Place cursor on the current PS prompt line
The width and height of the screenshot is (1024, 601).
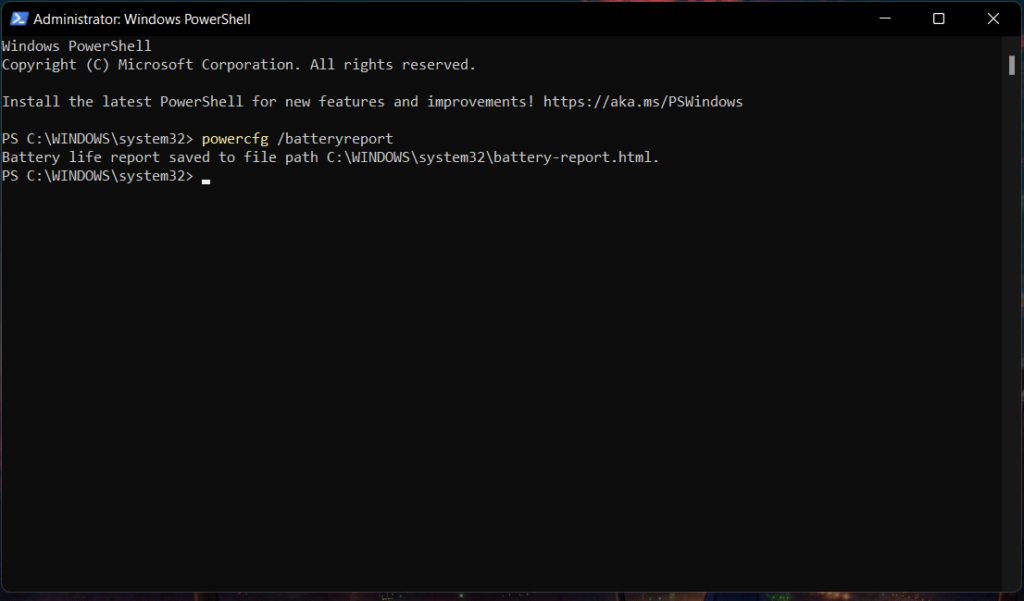[x=100, y=176]
